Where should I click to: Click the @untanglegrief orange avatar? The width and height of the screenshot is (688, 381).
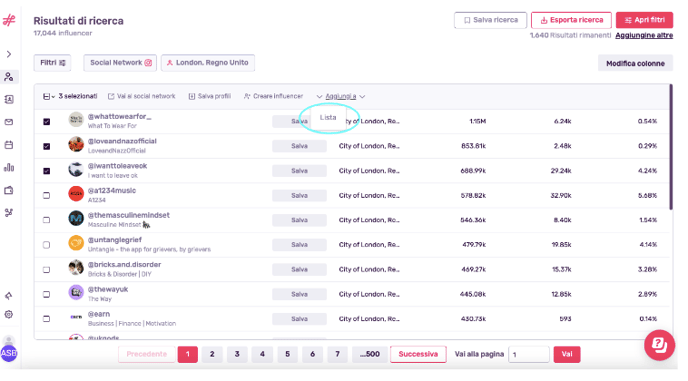(76, 243)
